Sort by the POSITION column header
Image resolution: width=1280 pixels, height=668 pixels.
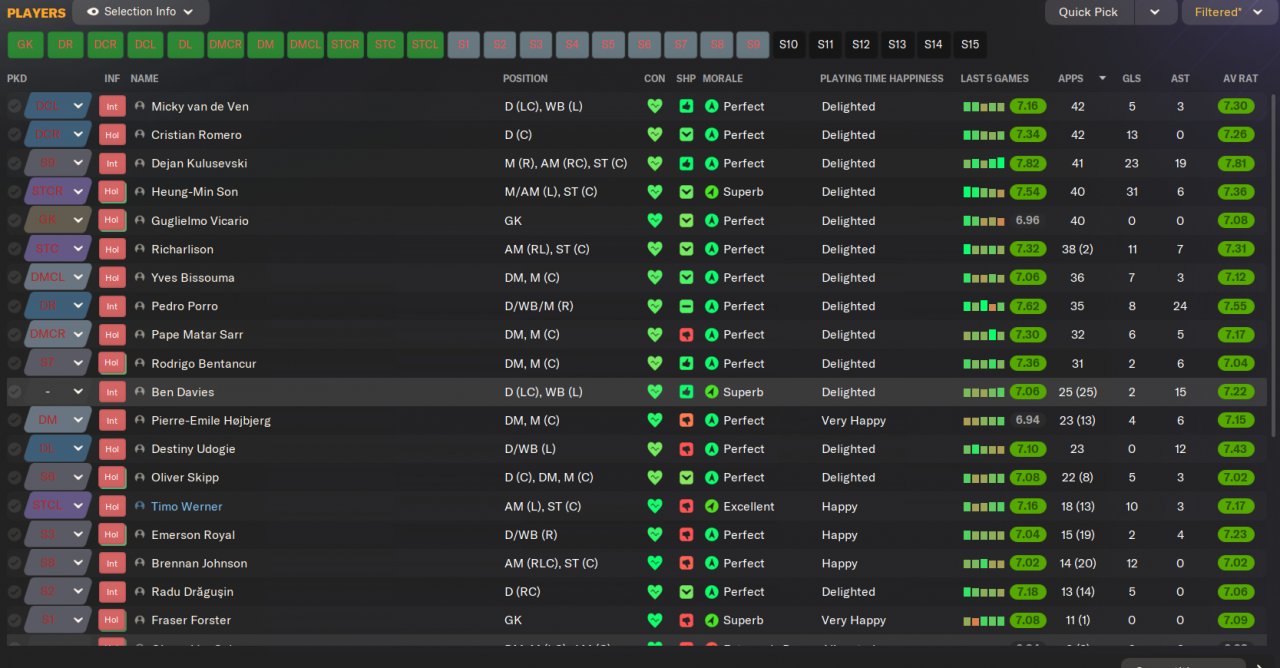525,78
